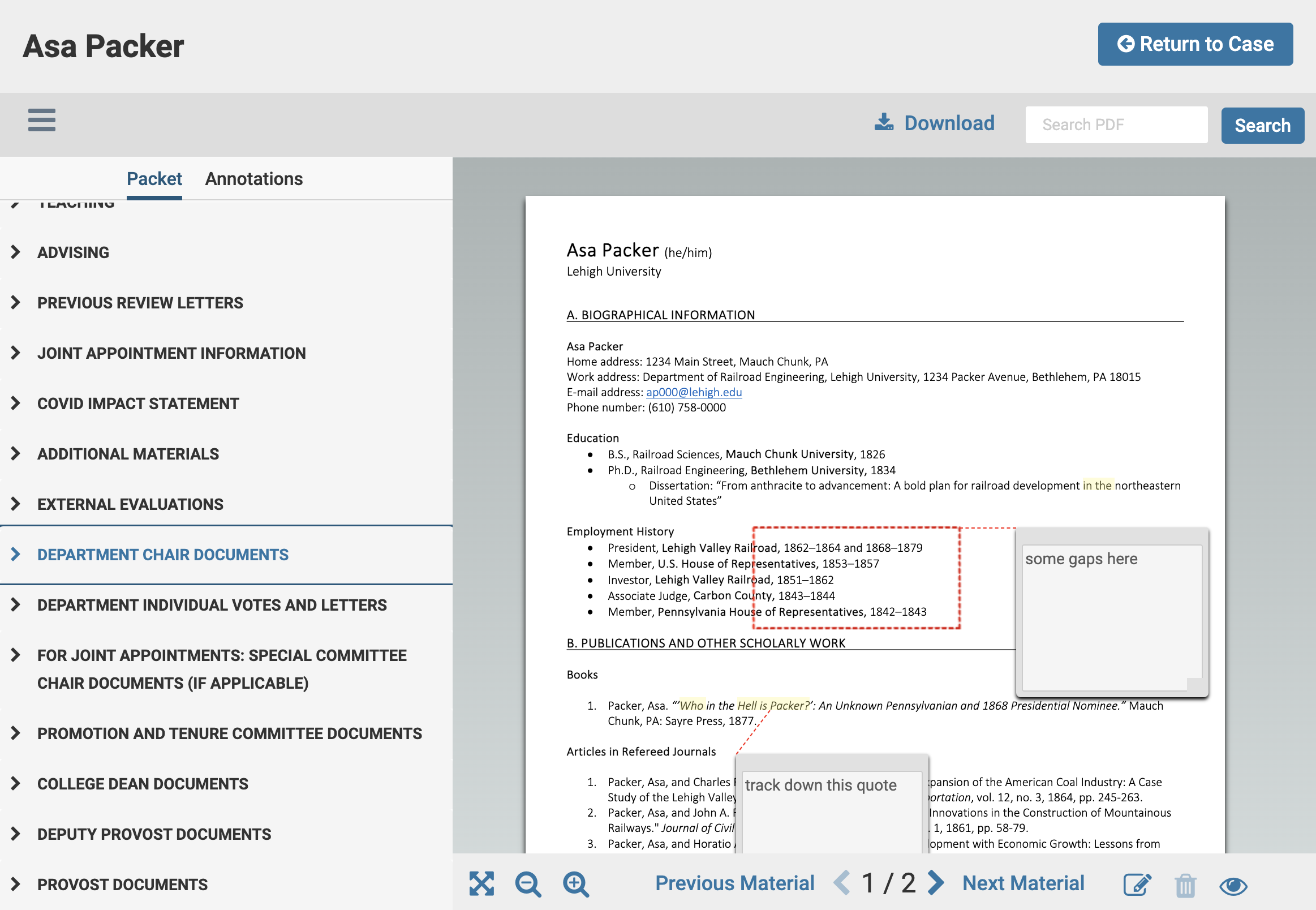Zoom out with the magnifier minus icon
Screen dimensions: 1316x910
(x=528, y=885)
